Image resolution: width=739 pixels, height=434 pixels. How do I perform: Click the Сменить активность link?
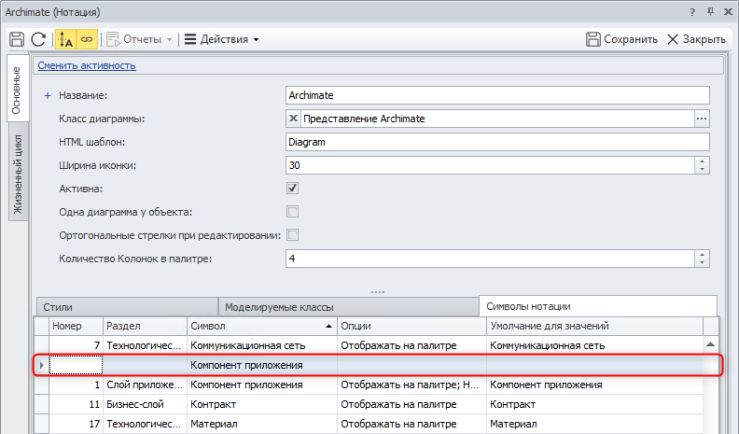click(x=87, y=66)
